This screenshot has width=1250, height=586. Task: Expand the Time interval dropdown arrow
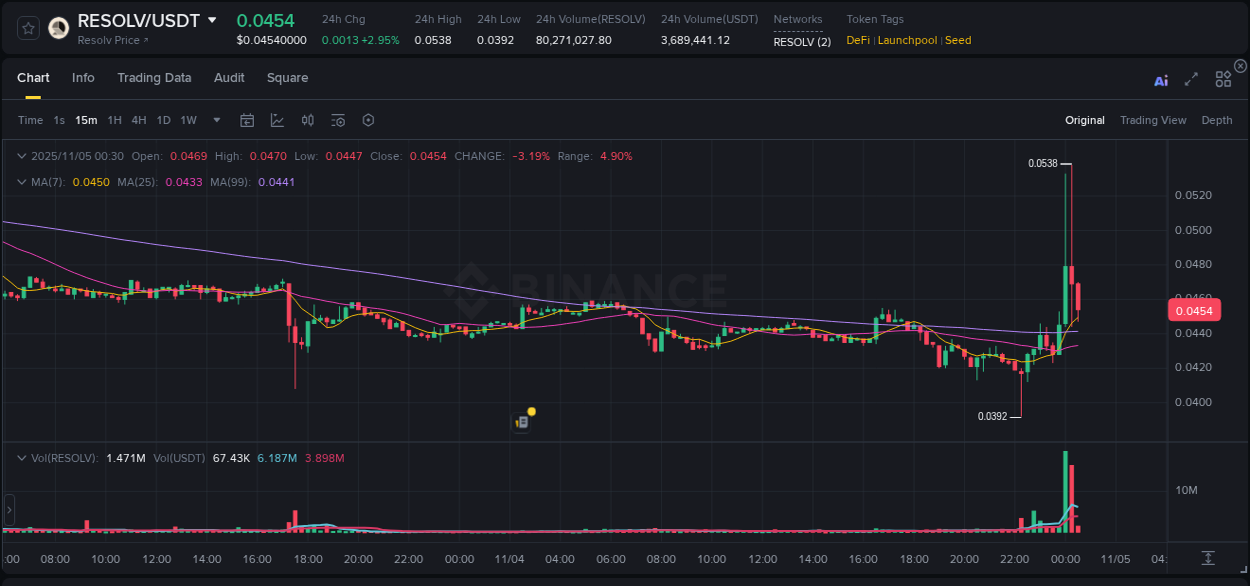tap(216, 120)
